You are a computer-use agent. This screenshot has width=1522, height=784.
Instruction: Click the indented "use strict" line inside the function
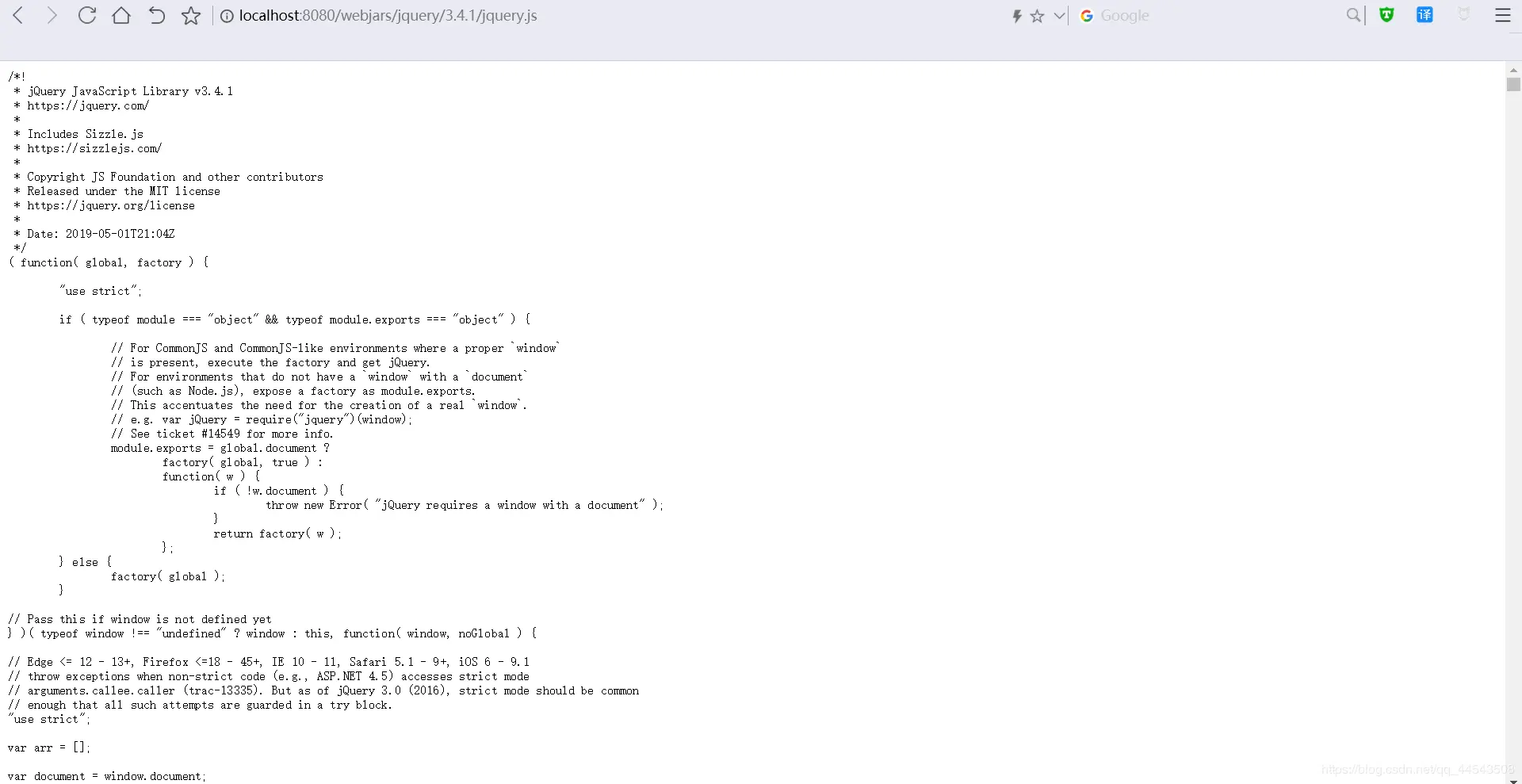coord(101,291)
